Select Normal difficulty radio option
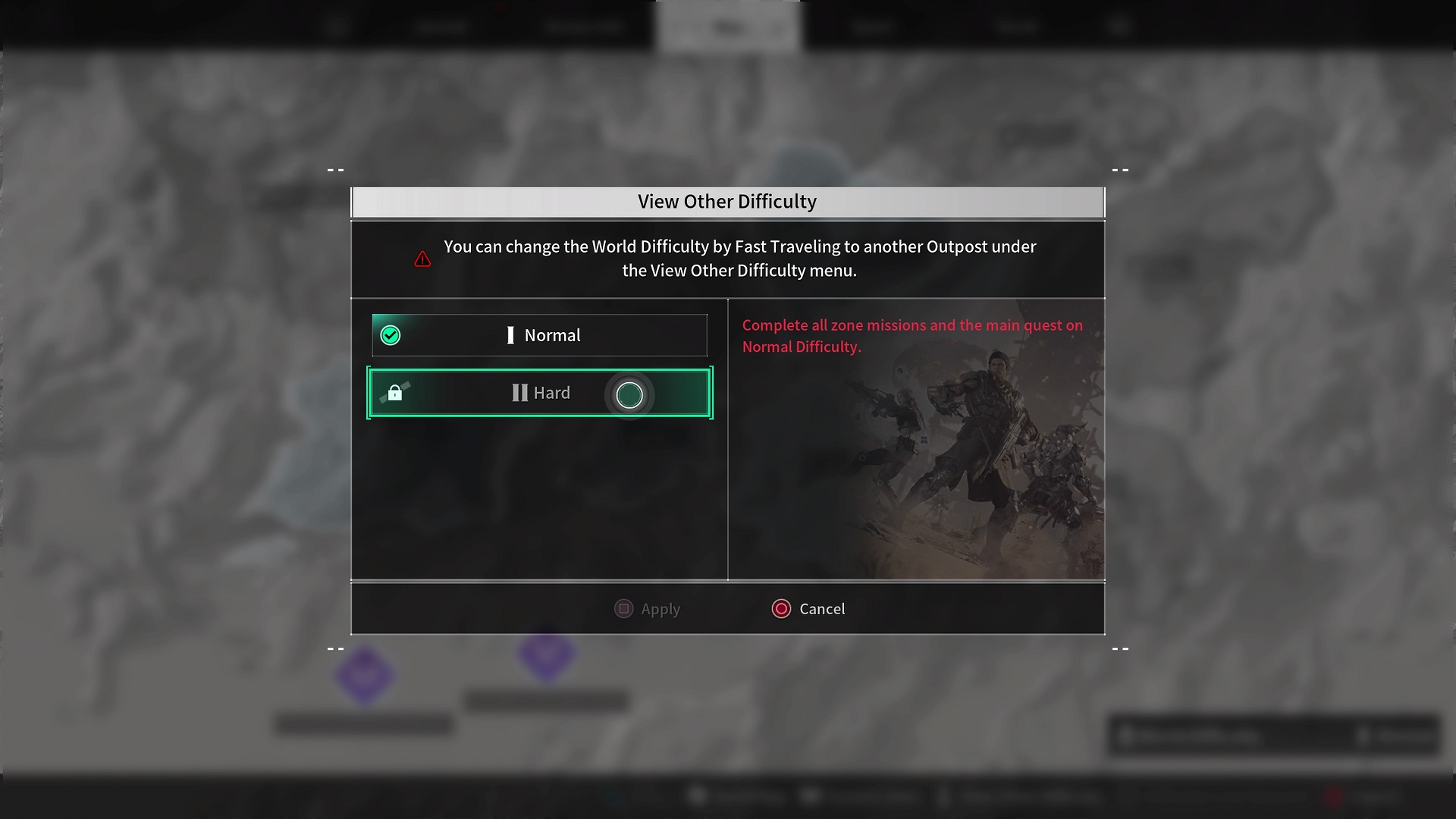Image resolution: width=1456 pixels, height=819 pixels. tap(541, 334)
